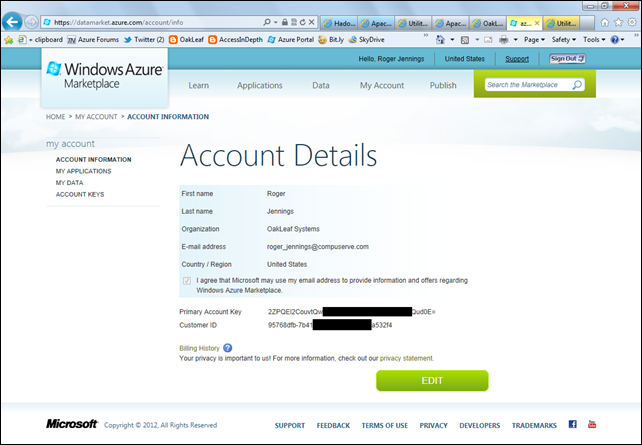Click in the Search the Marketplace field
This screenshot has width=642, height=445.
tap(527, 85)
